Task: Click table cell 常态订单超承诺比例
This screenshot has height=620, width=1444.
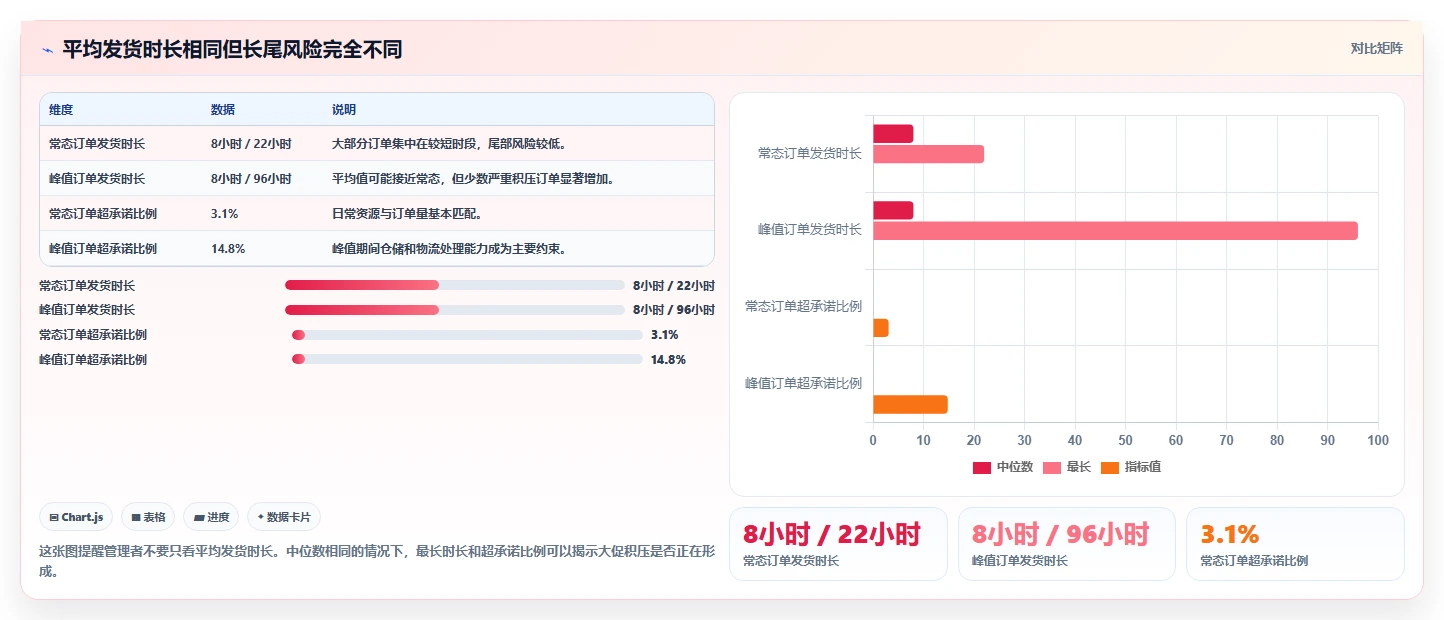Action: [x=103, y=214]
